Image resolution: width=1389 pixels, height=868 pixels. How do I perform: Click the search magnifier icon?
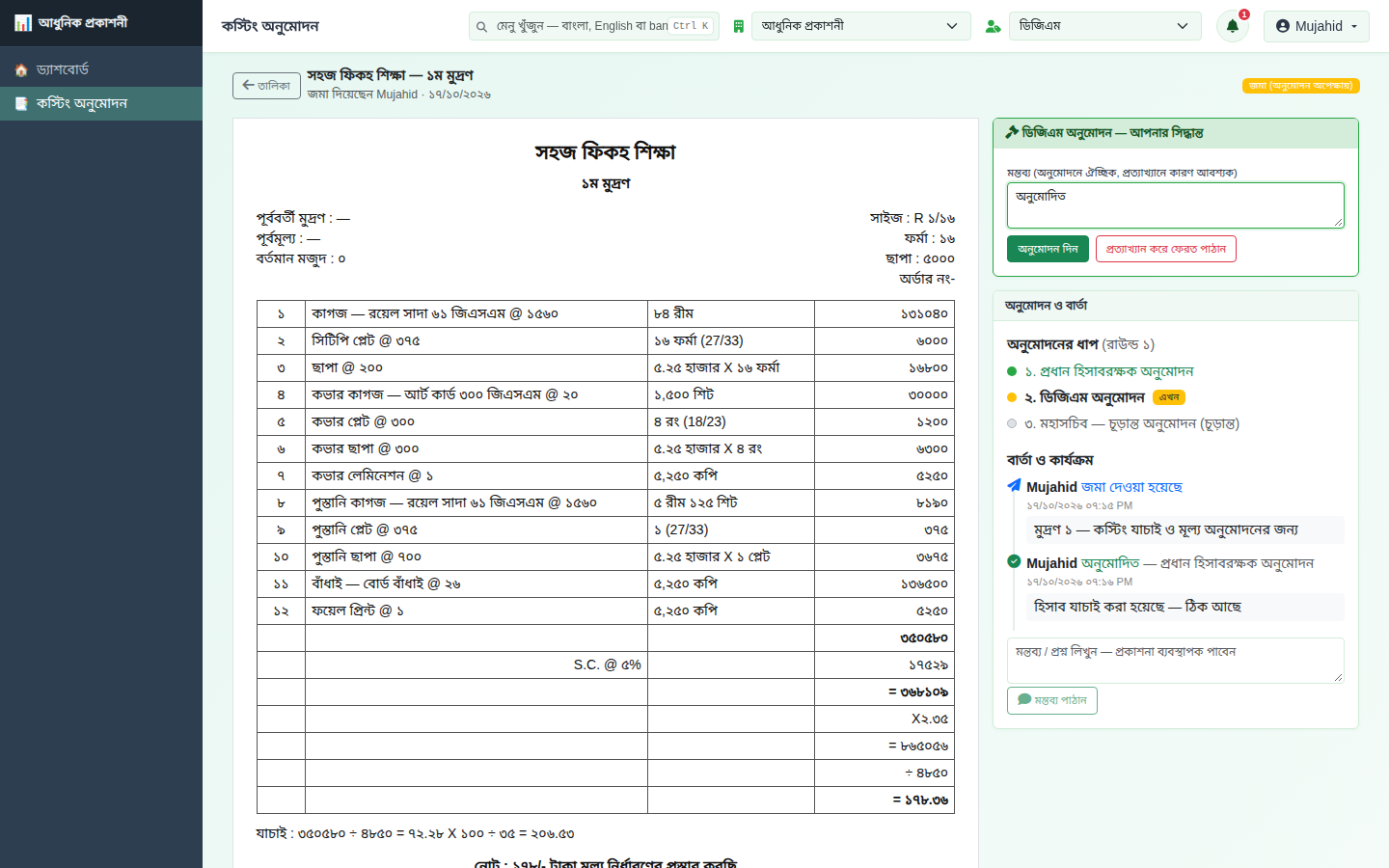click(x=481, y=27)
